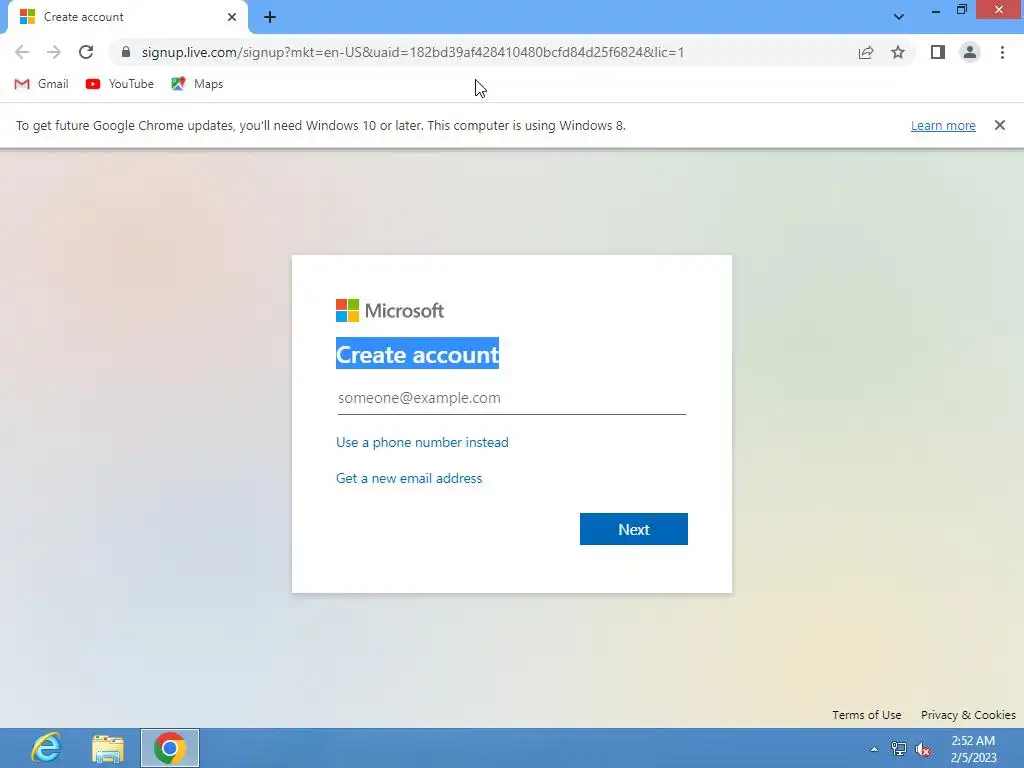This screenshot has height=768, width=1024.
Task: Click the forward navigation arrow
Action: (54, 52)
